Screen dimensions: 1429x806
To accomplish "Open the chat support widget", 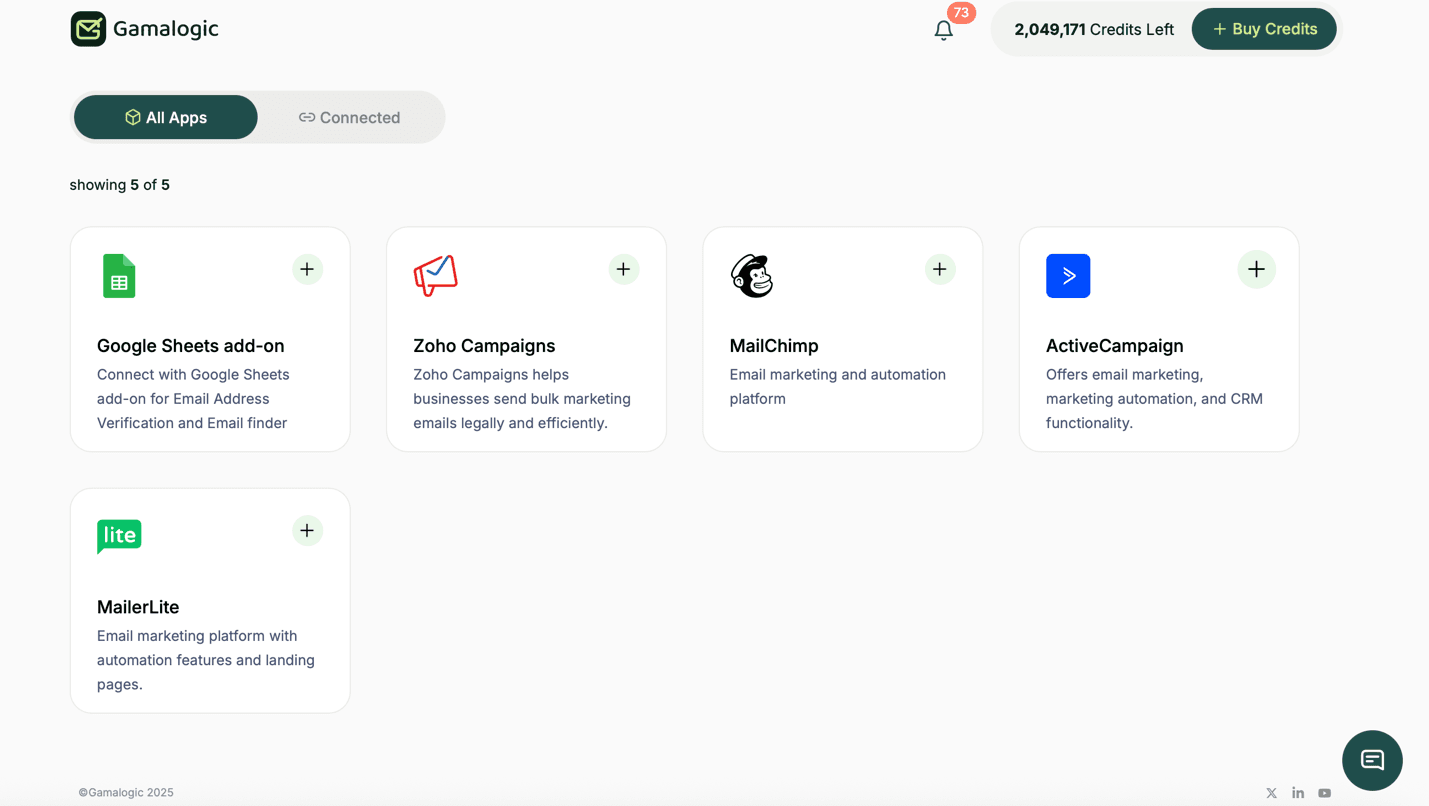I will click(x=1371, y=760).
